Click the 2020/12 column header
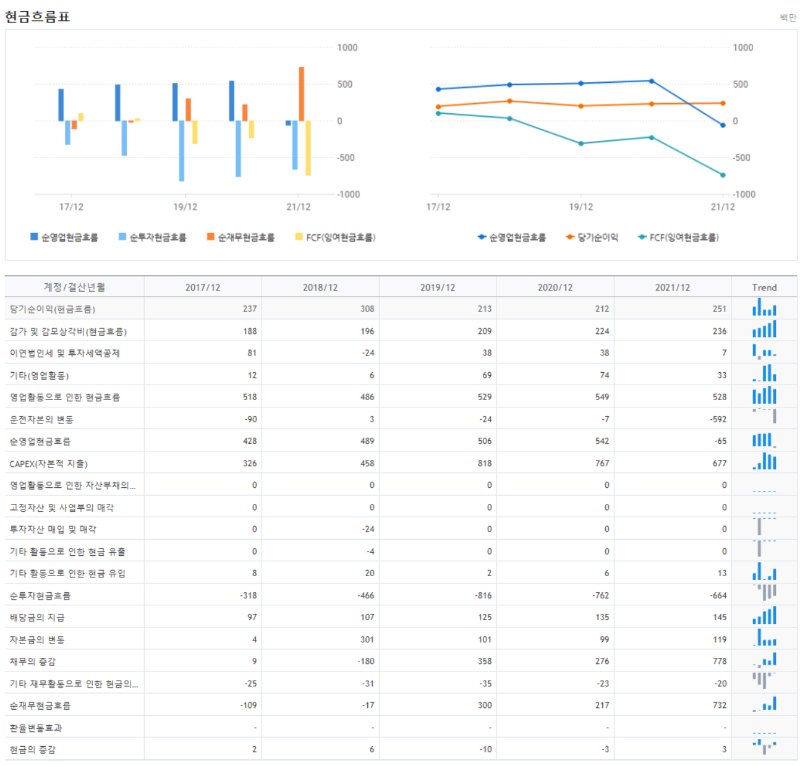 (x=555, y=287)
